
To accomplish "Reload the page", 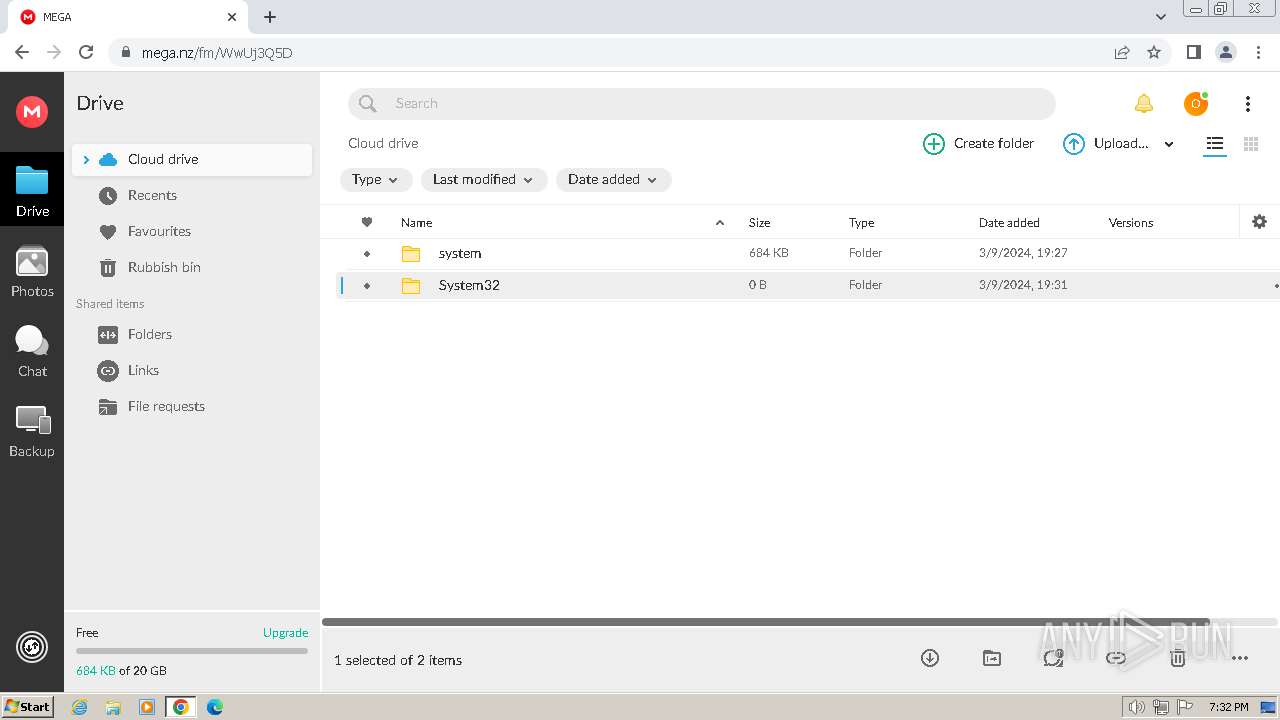I will [x=86, y=52].
